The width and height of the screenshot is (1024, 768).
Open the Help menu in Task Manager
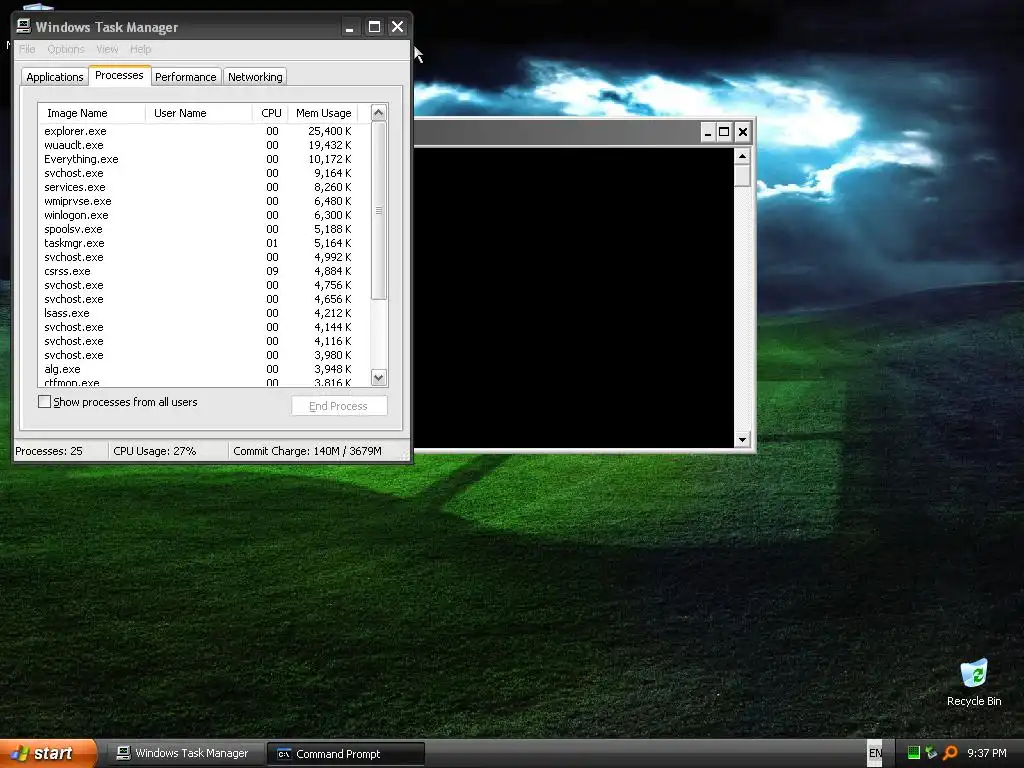[x=140, y=49]
